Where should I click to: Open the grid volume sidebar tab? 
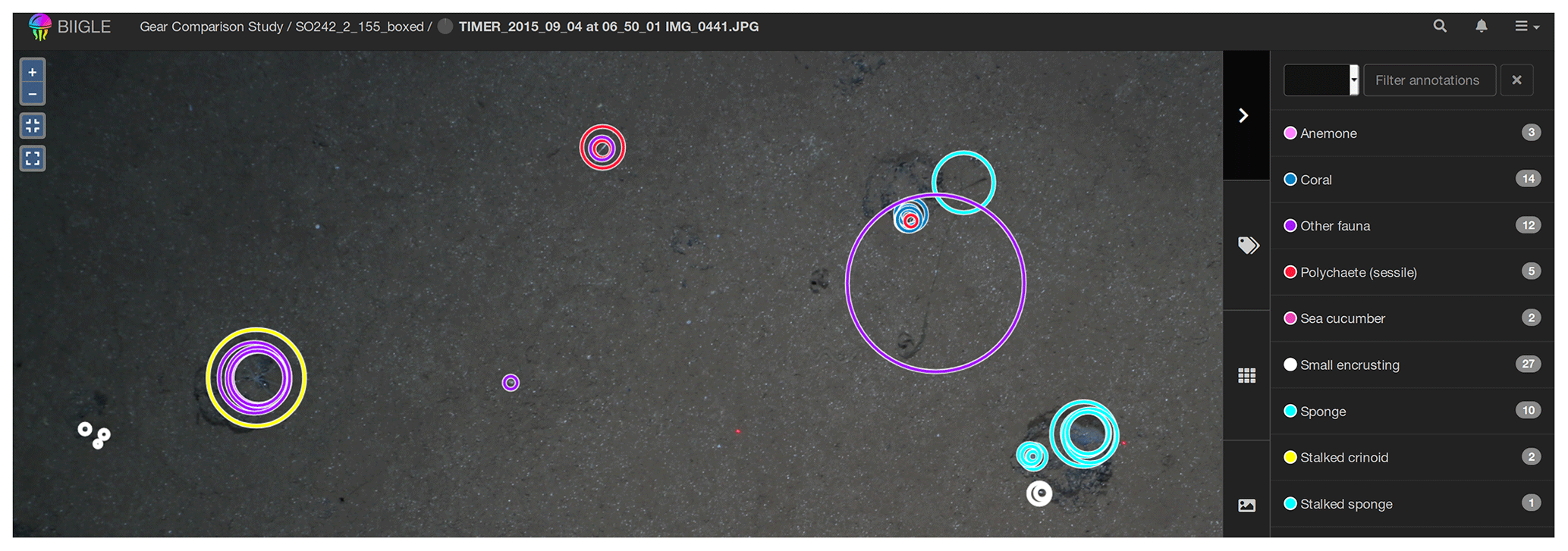tap(1247, 375)
